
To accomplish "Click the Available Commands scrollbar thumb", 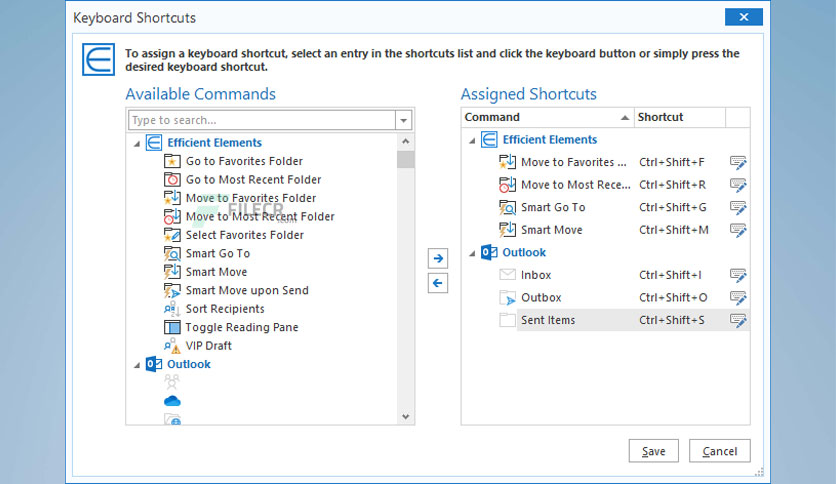I will pos(406,159).
